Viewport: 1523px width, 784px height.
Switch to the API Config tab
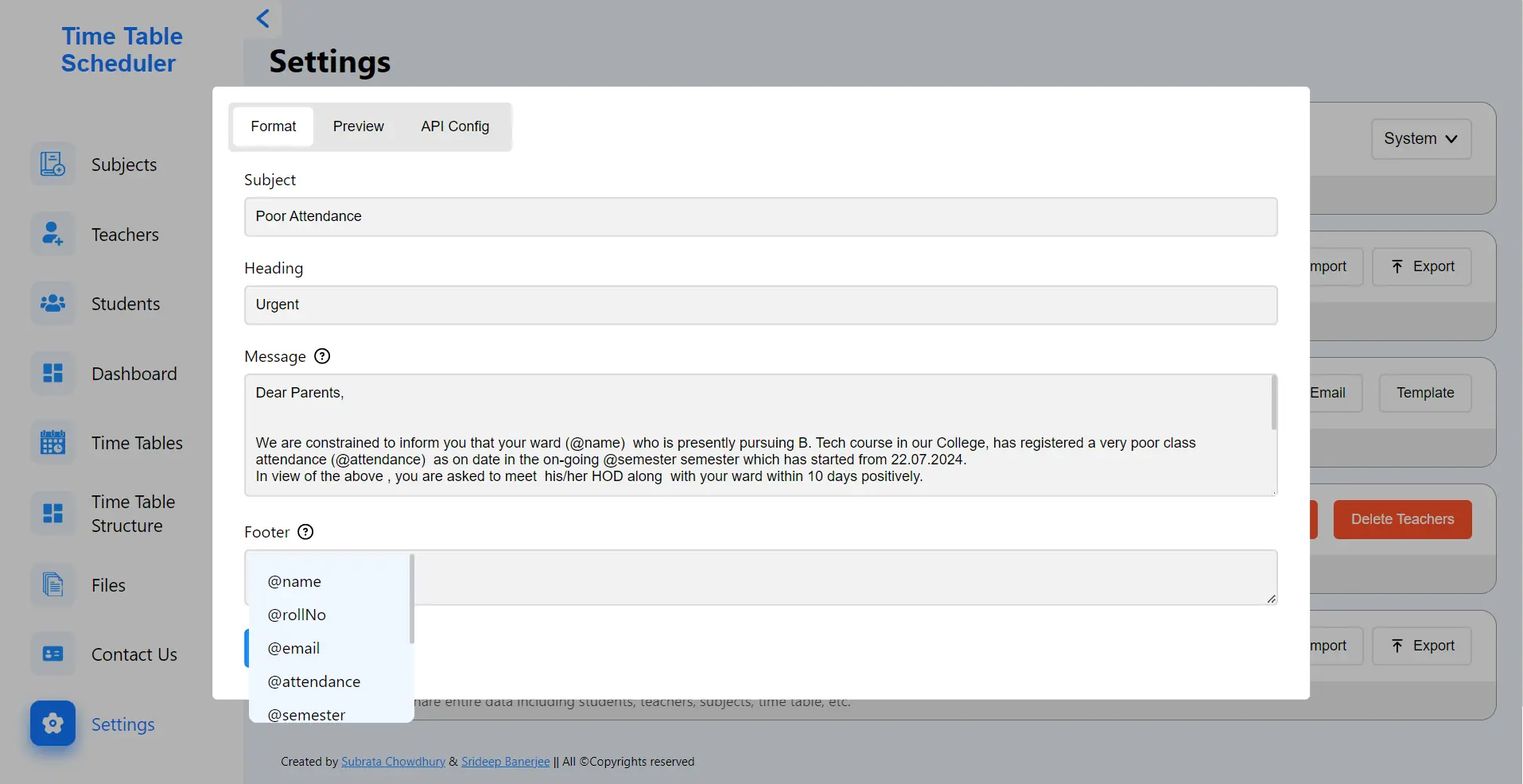(x=455, y=126)
